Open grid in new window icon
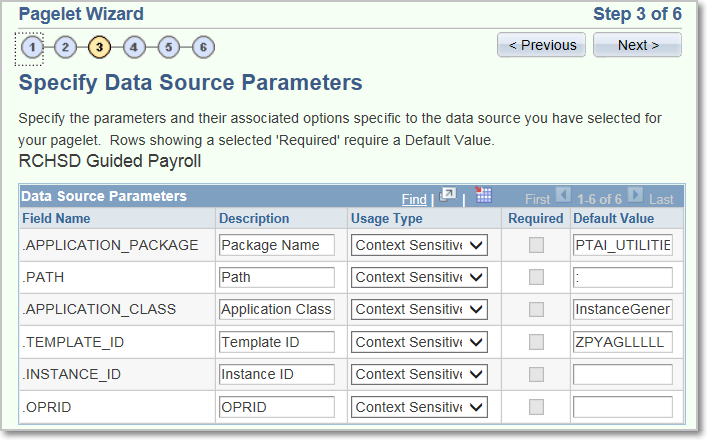 point(448,196)
